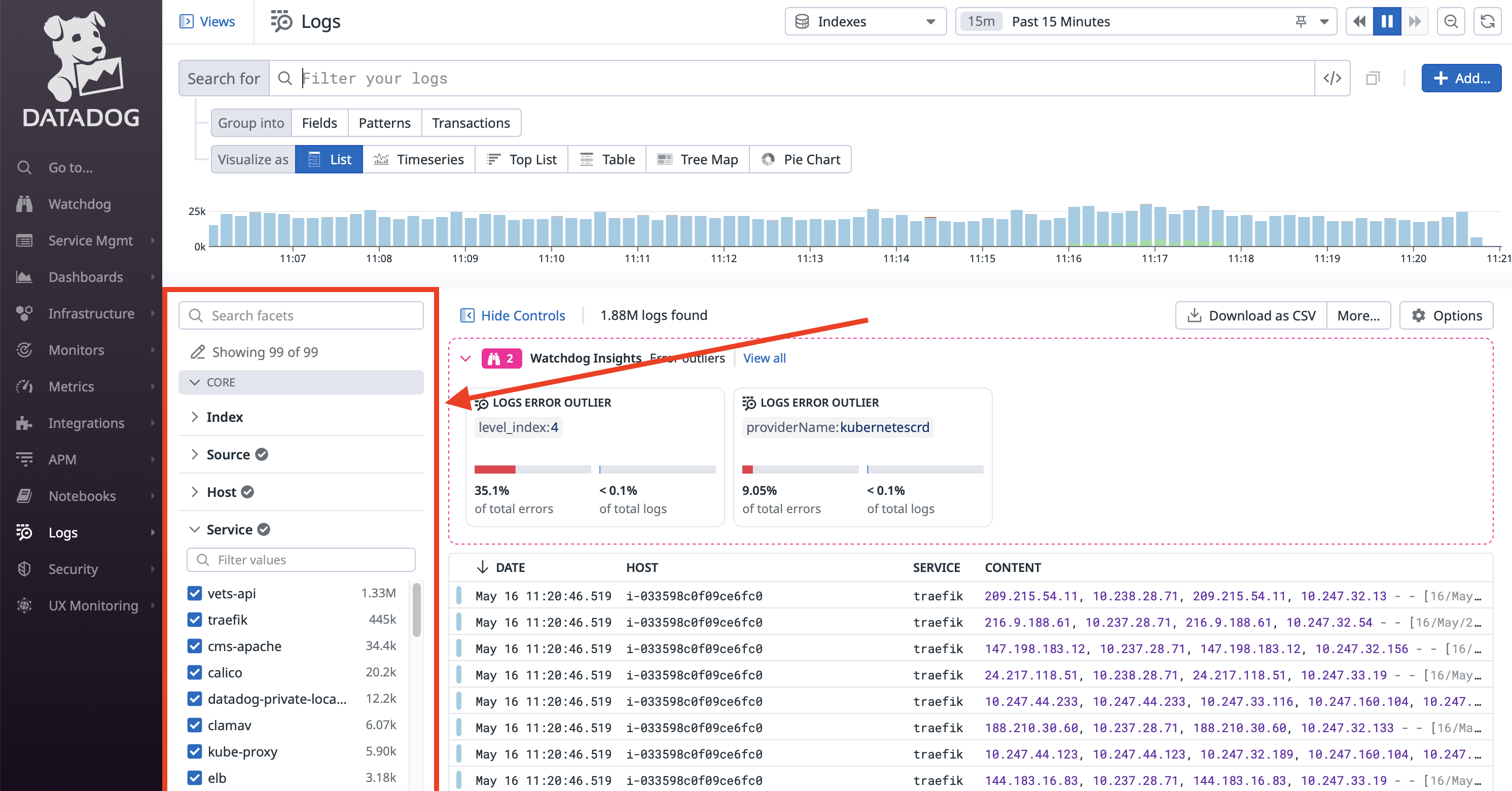This screenshot has width=1512, height=791.
Task: Click Hide Controls
Action: [x=513, y=316]
